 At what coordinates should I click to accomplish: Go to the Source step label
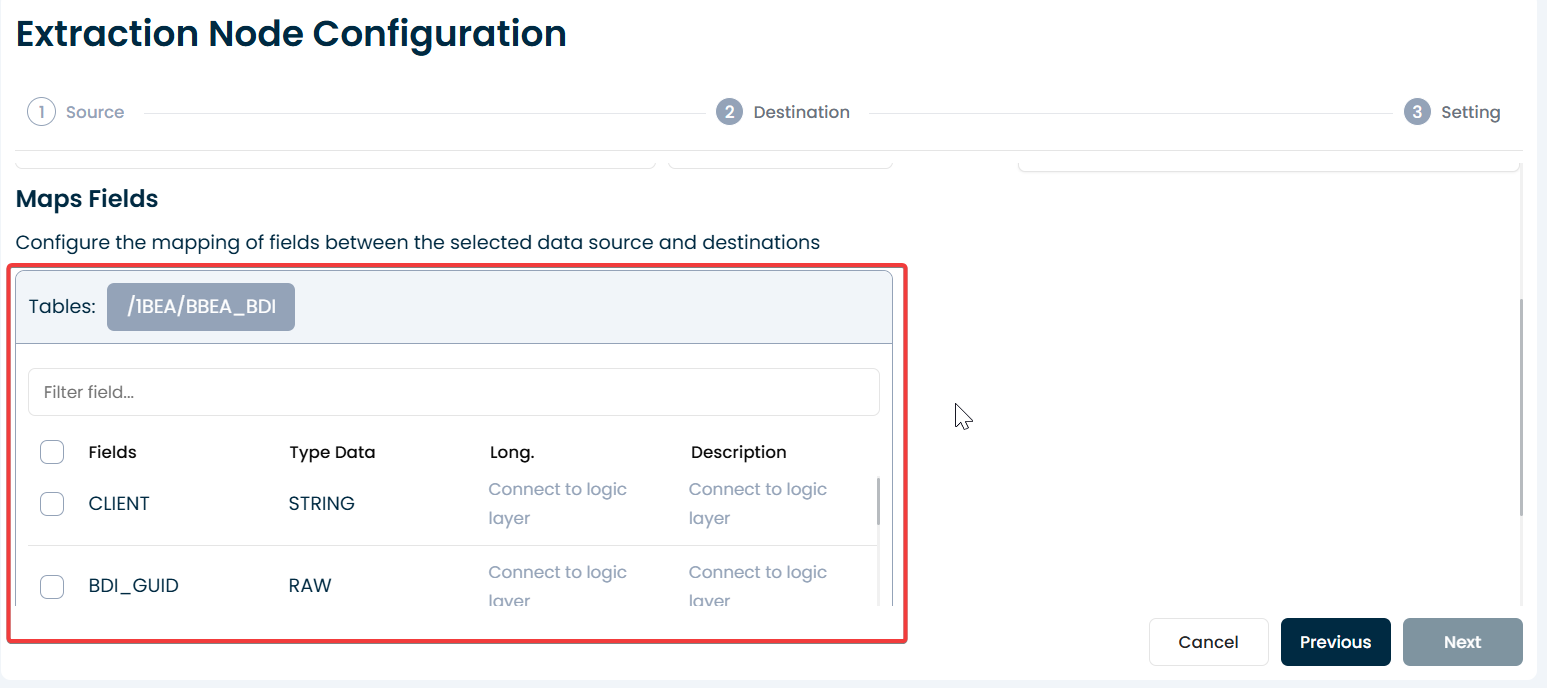95,112
